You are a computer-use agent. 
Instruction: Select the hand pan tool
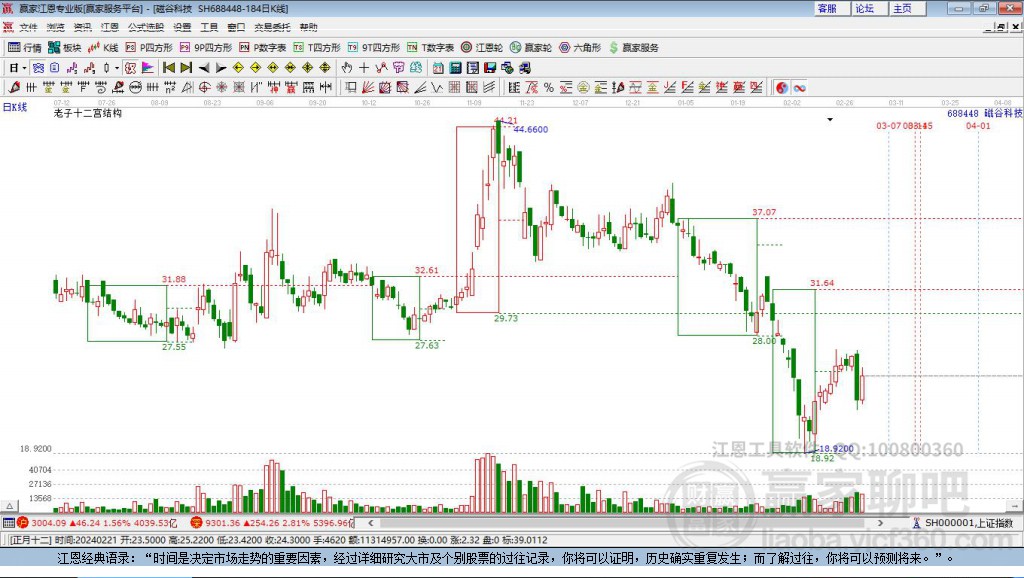tap(347, 68)
